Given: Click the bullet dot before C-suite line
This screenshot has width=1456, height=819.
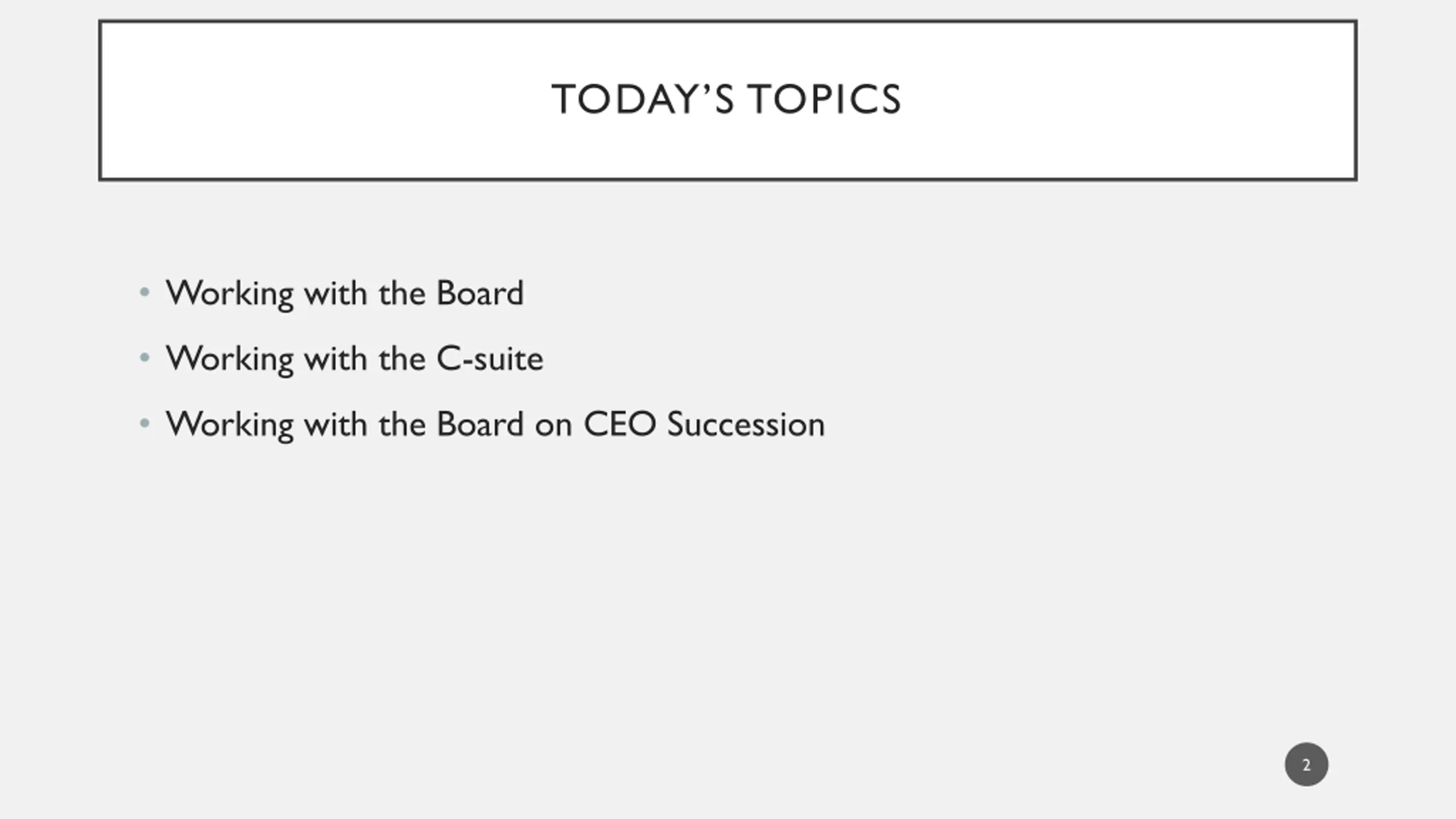Looking at the screenshot, I should pos(144,358).
